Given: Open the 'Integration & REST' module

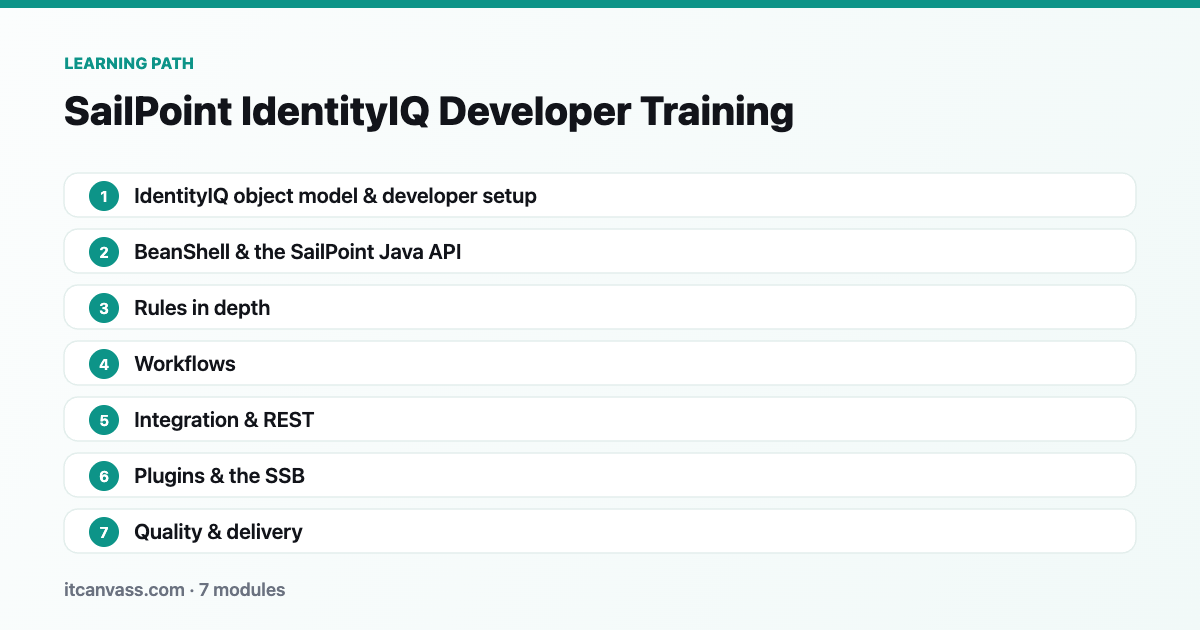Looking at the screenshot, I should (600, 419).
